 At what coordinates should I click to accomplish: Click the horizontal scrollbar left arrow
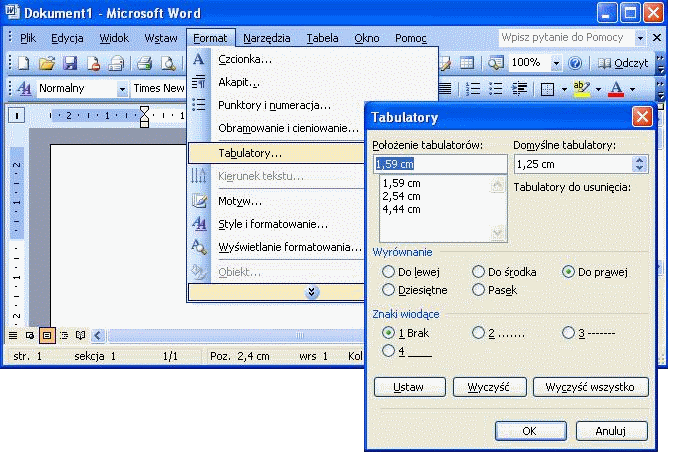pyautogui.click(x=98, y=335)
